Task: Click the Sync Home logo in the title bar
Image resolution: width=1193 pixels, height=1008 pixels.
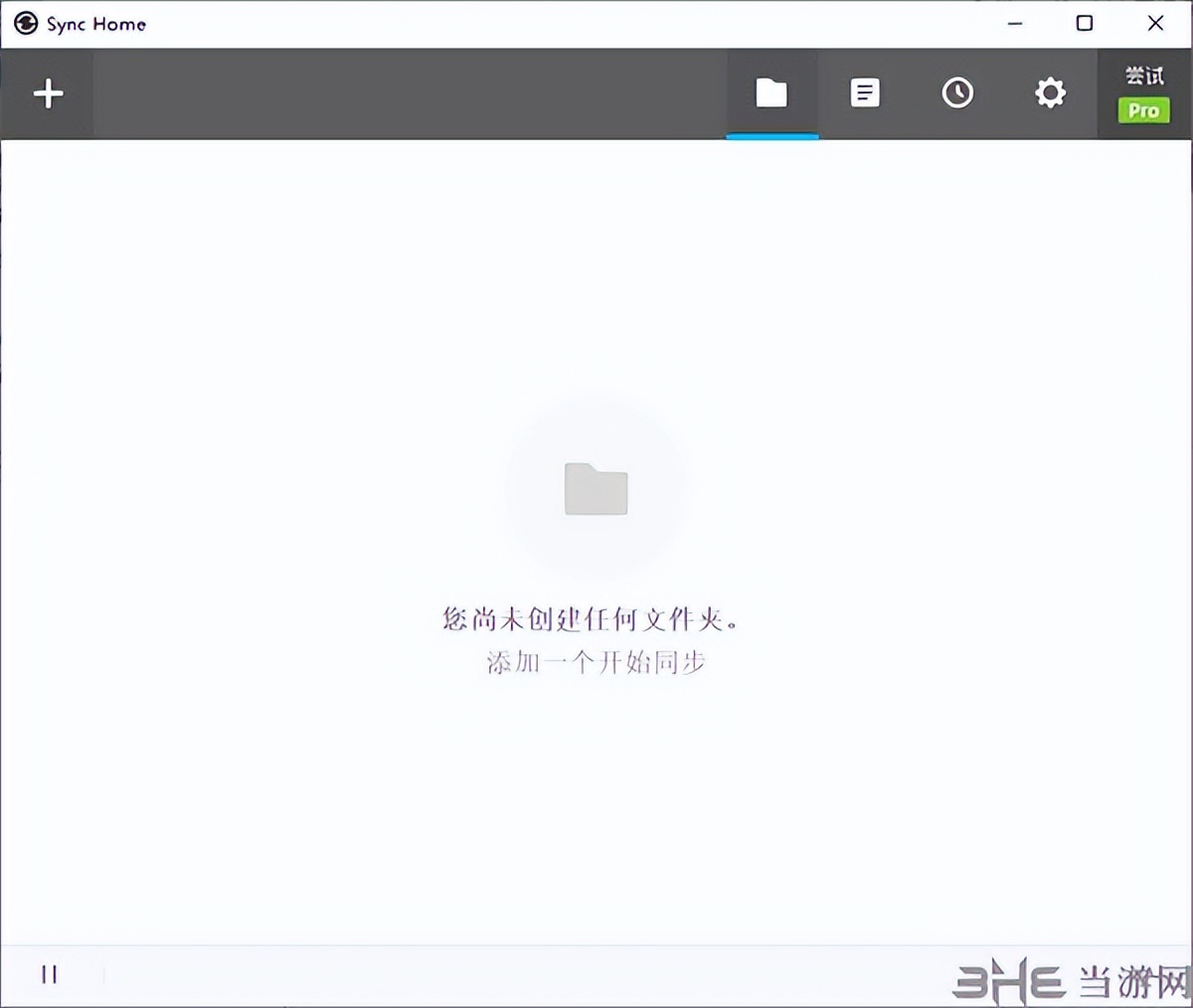Action: pos(26,22)
